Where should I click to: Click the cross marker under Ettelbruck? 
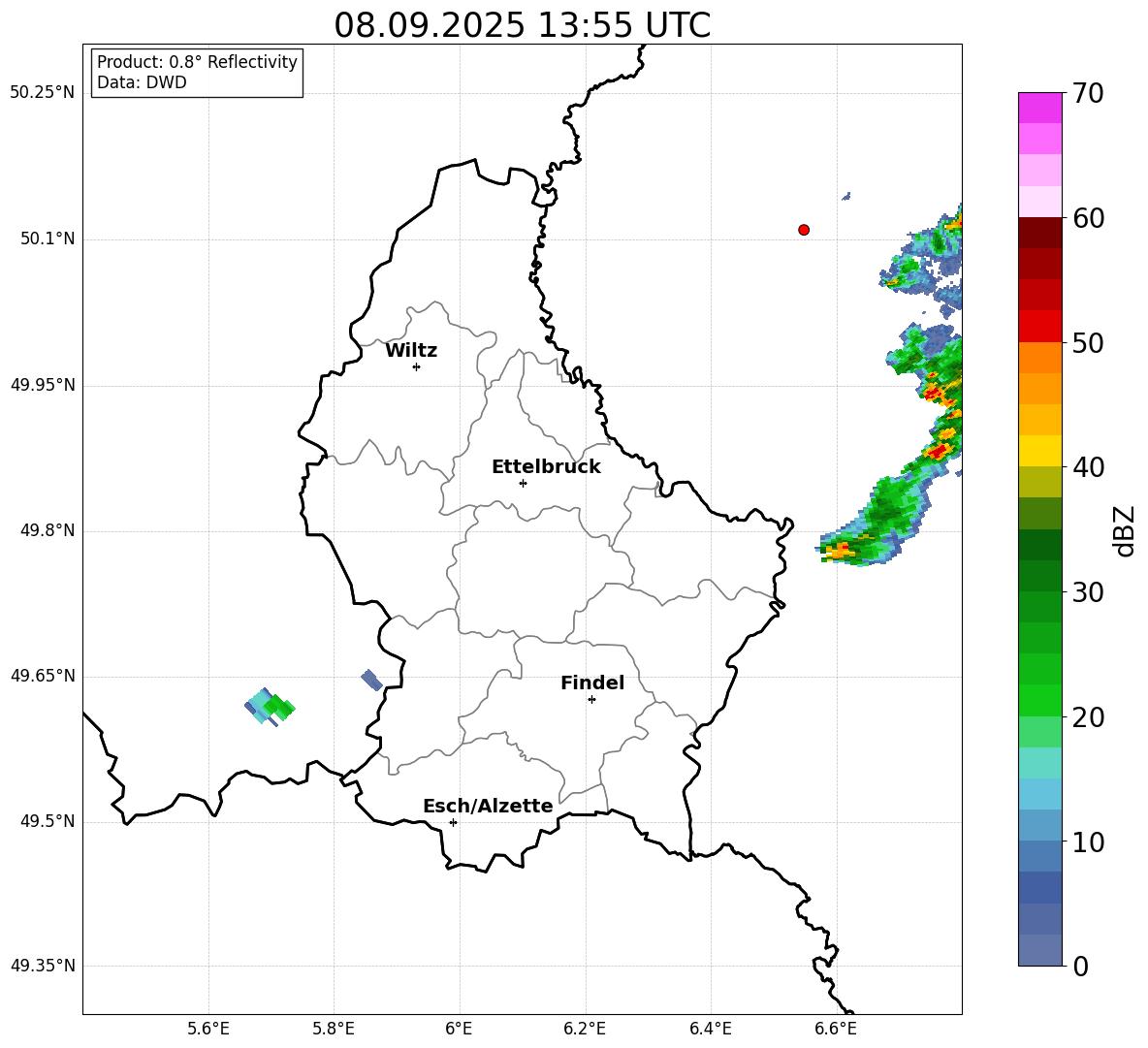(523, 483)
